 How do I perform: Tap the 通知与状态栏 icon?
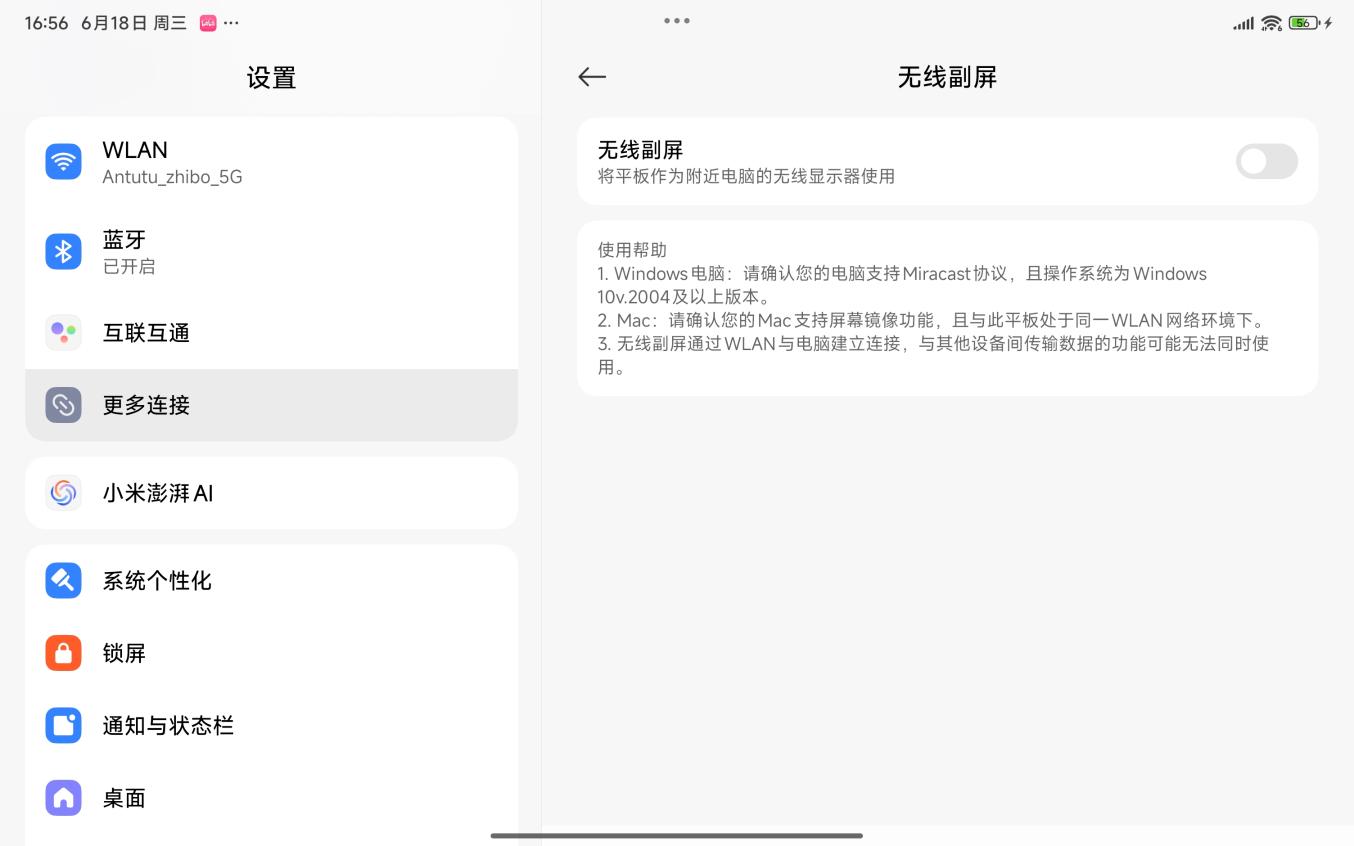point(63,725)
